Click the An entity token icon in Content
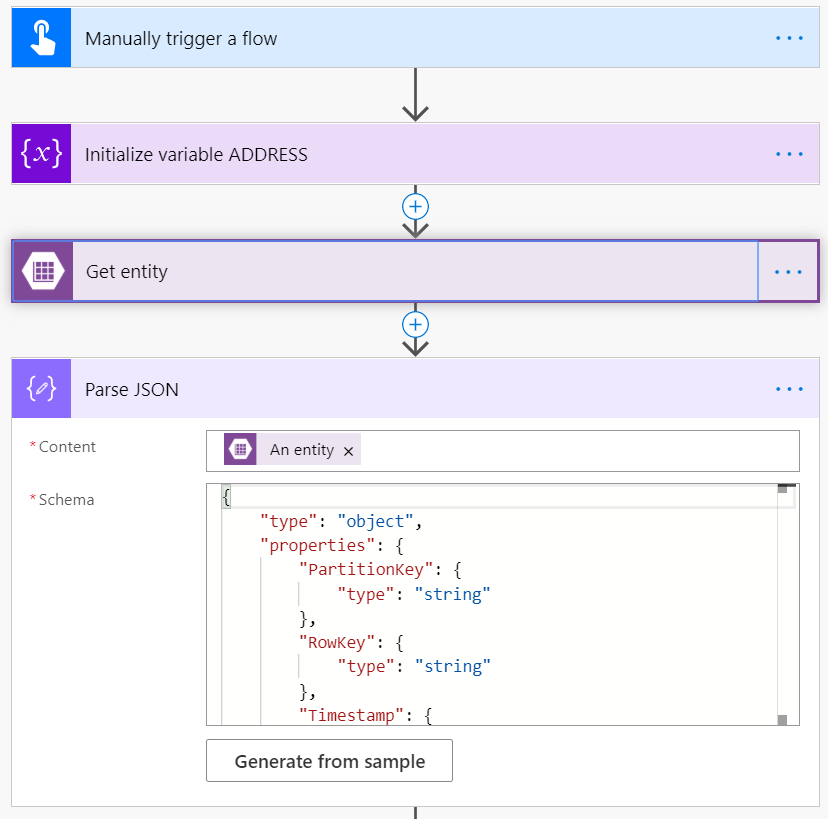Viewport: 828px width, 819px height. coord(240,449)
